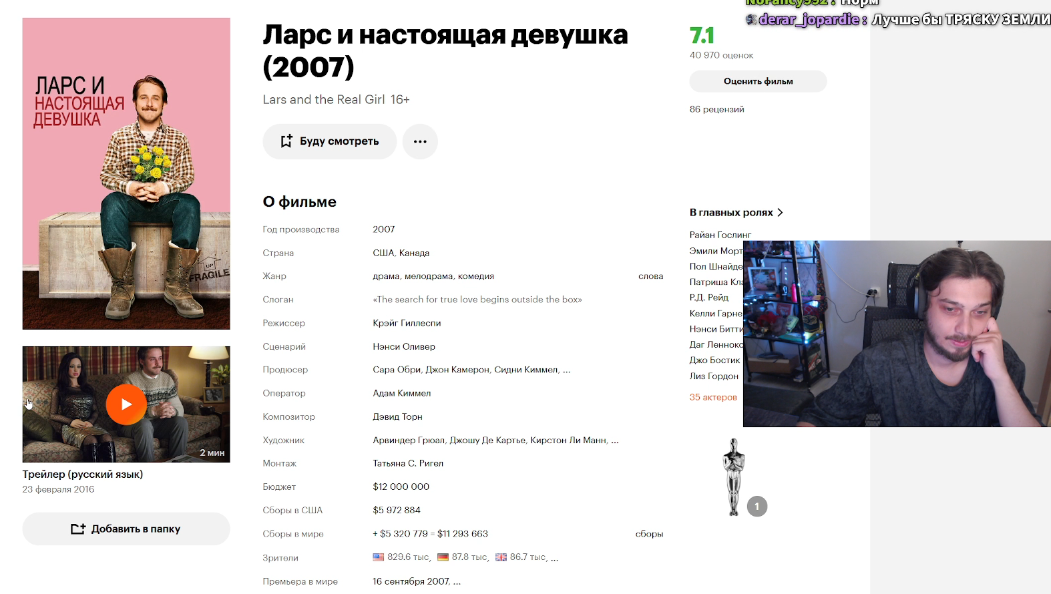This screenshot has width=1051, height=594.
Task: Click the 'сборы' link beside world gross
Action: (x=650, y=534)
